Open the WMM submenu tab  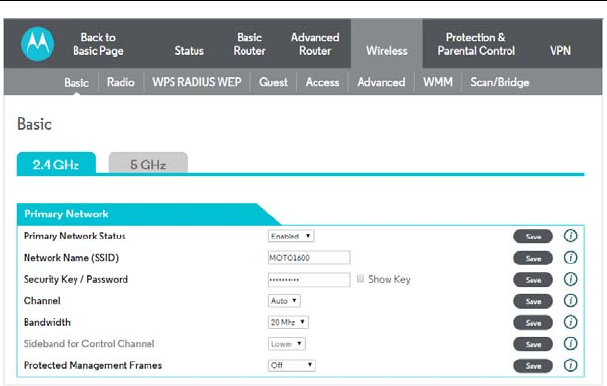pyautogui.click(x=438, y=82)
